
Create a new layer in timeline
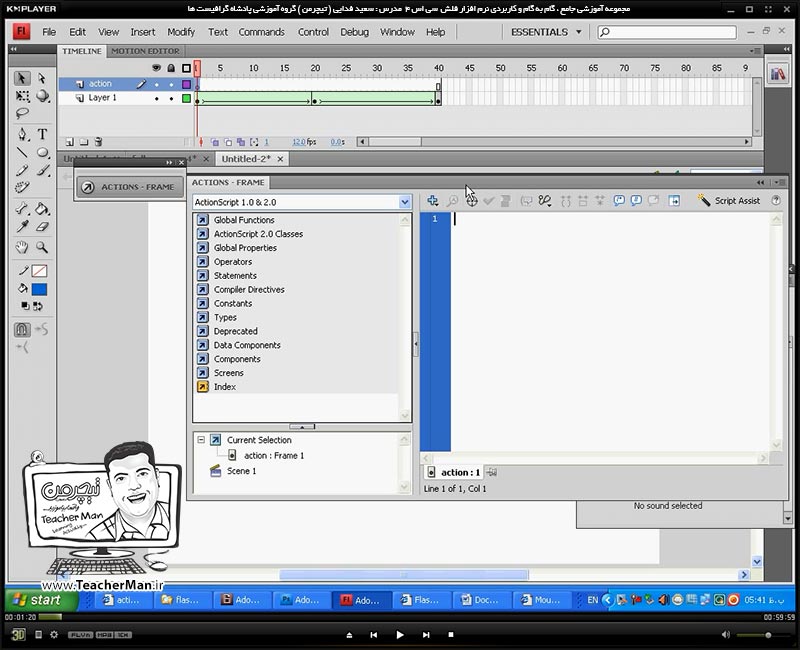tap(70, 142)
